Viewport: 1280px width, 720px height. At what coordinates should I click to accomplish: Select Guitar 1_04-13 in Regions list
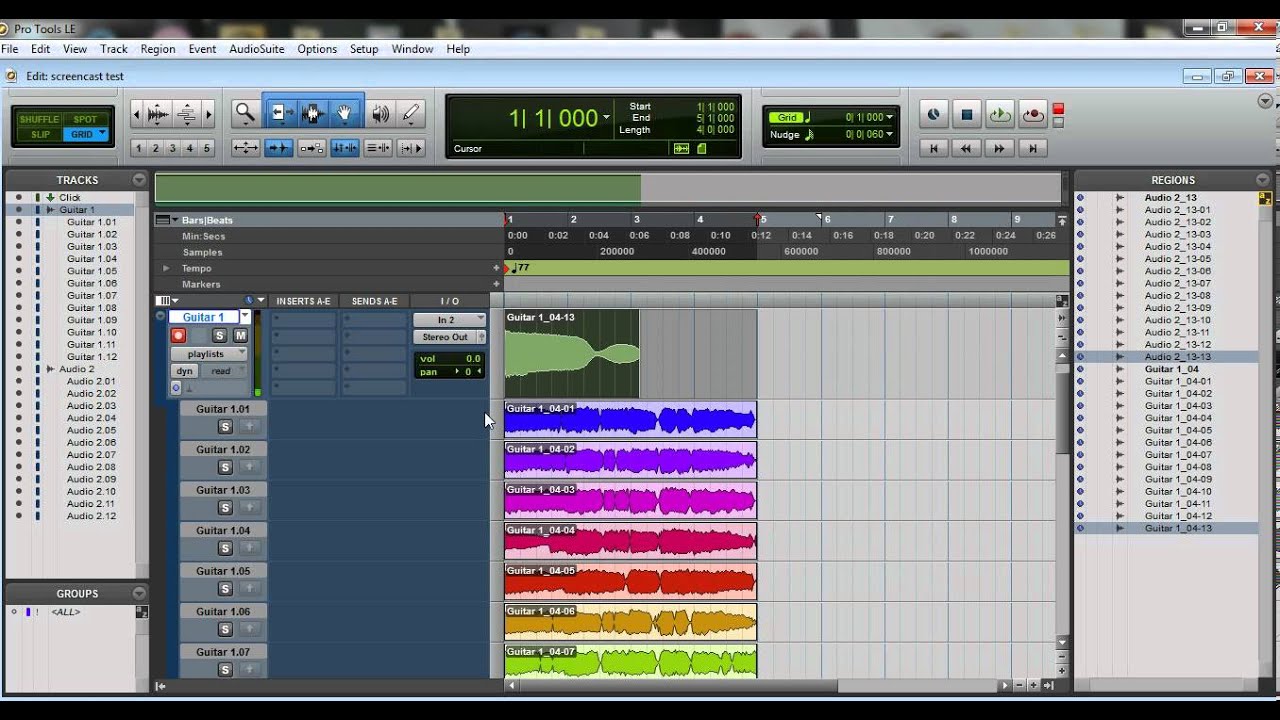pos(1178,528)
